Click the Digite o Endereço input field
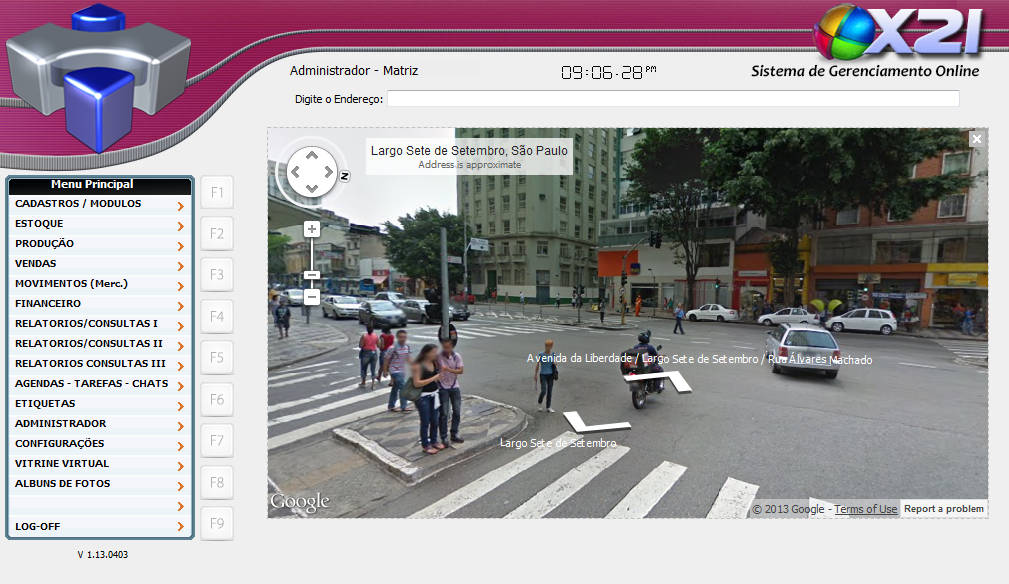 (x=673, y=99)
